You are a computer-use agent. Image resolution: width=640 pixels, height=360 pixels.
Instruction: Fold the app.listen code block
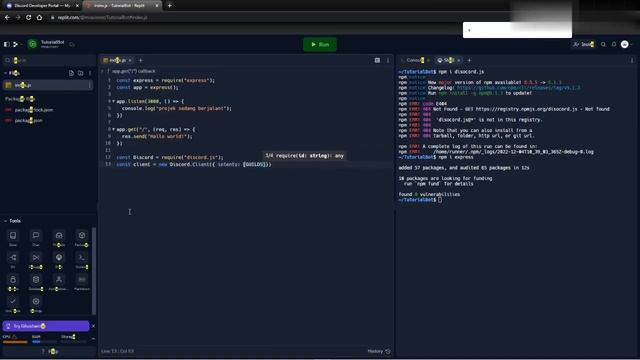pos(113,101)
